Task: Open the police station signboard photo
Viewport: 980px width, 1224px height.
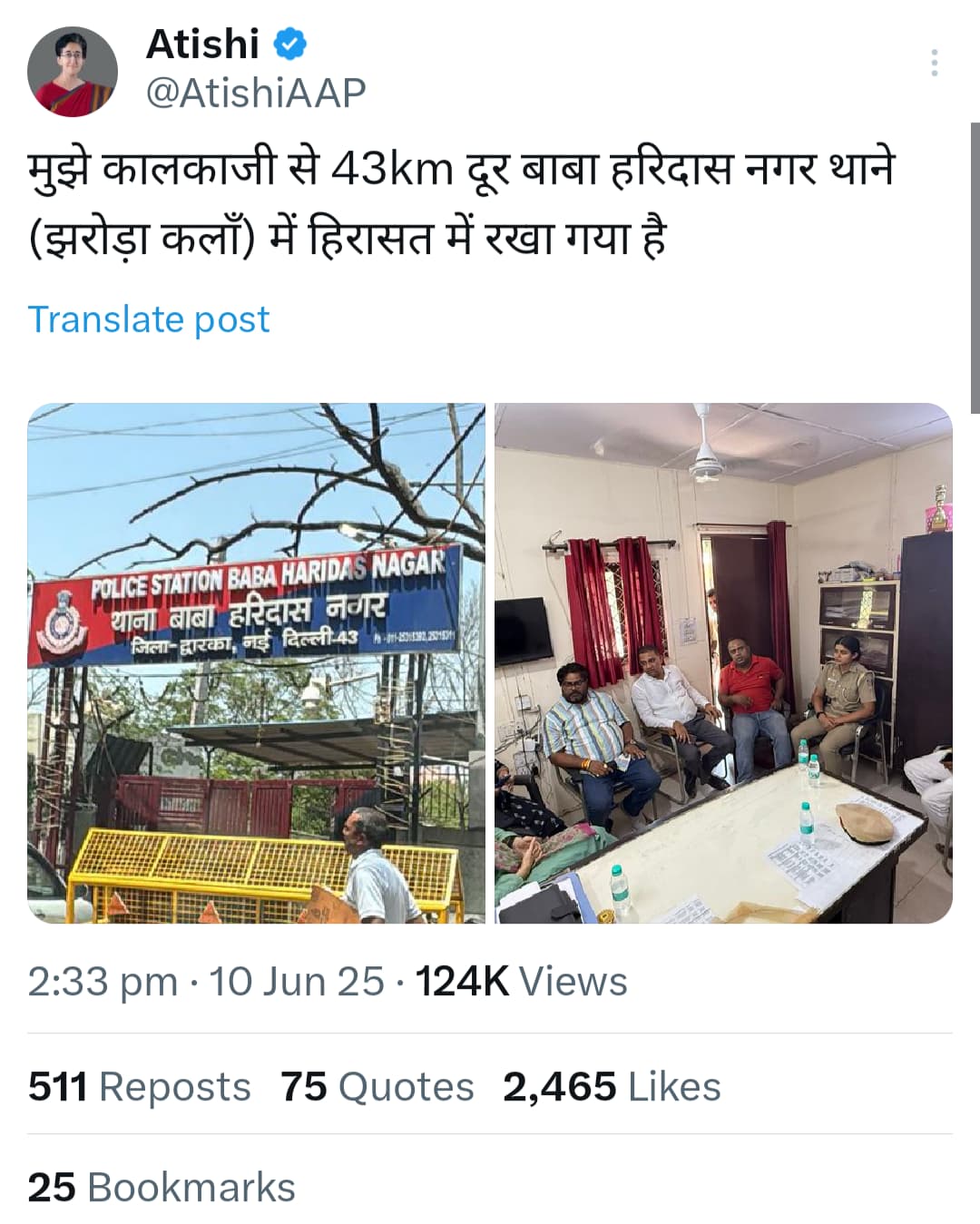Action: (257, 663)
